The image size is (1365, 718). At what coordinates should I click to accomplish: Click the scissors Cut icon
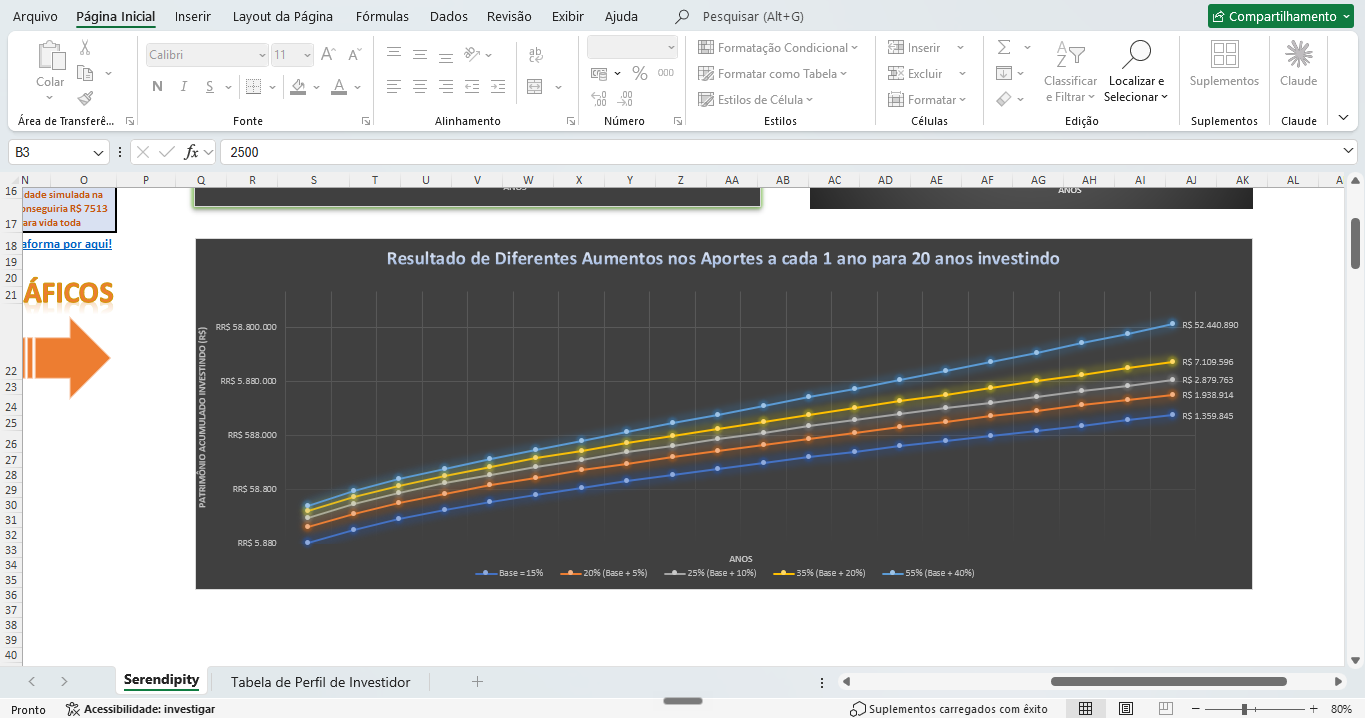click(x=85, y=48)
